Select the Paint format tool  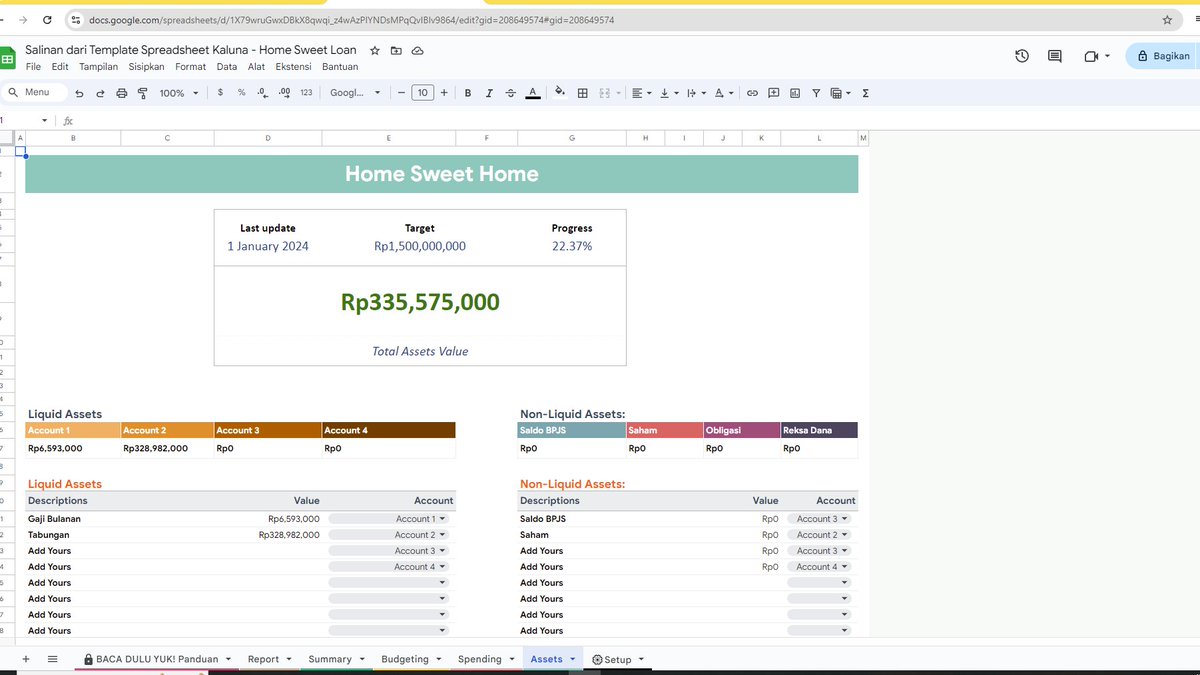coord(142,93)
